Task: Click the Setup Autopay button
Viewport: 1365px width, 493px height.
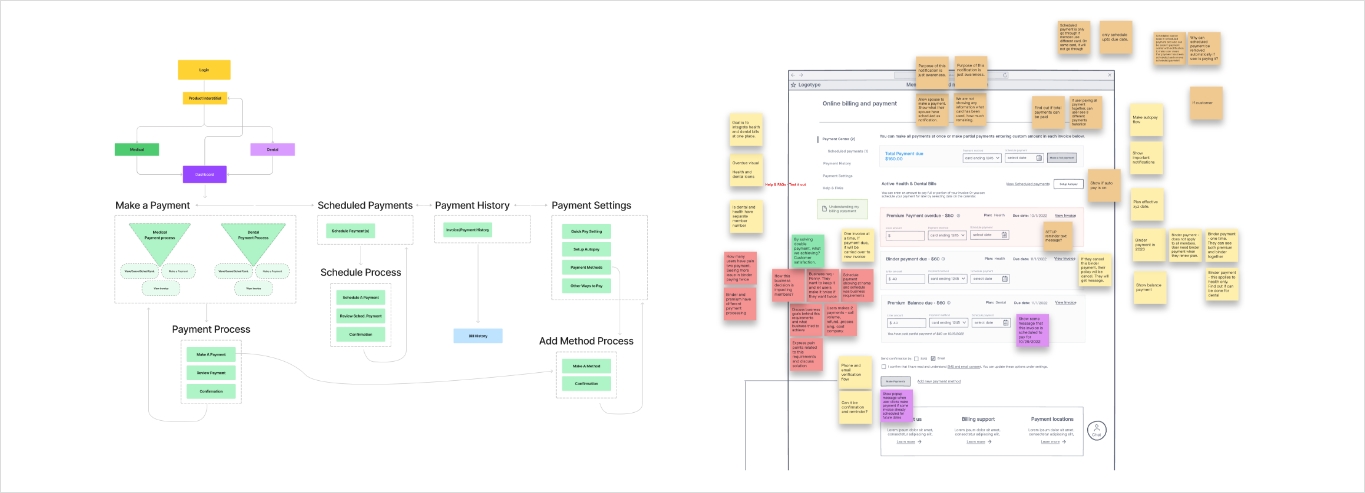Action: tap(1068, 184)
